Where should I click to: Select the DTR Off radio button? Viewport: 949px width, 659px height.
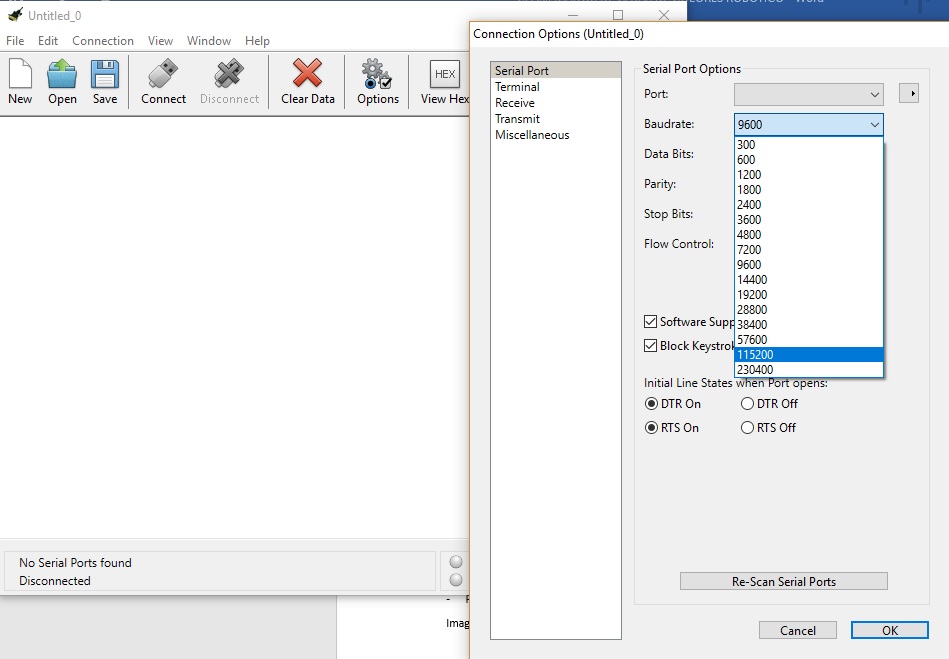click(747, 404)
